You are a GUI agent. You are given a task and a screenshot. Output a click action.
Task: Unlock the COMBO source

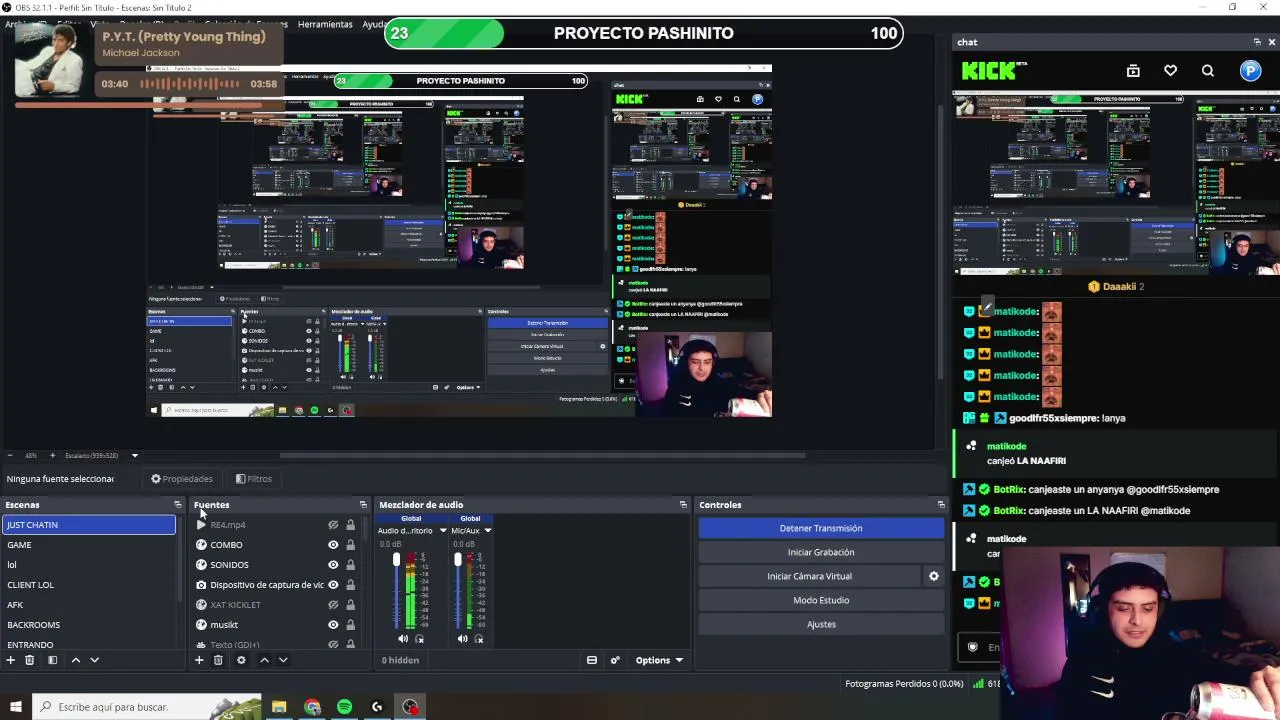pyautogui.click(x=350, y=545)
